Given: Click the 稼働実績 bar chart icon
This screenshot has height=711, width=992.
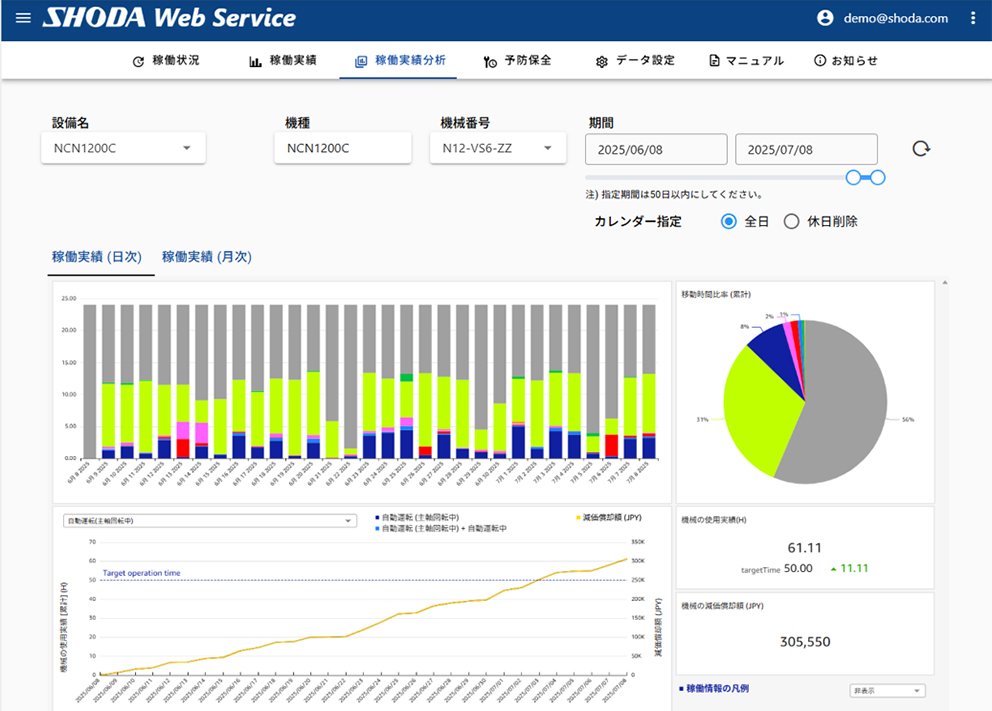Looking at the screenshot, I should pos(255,61).
